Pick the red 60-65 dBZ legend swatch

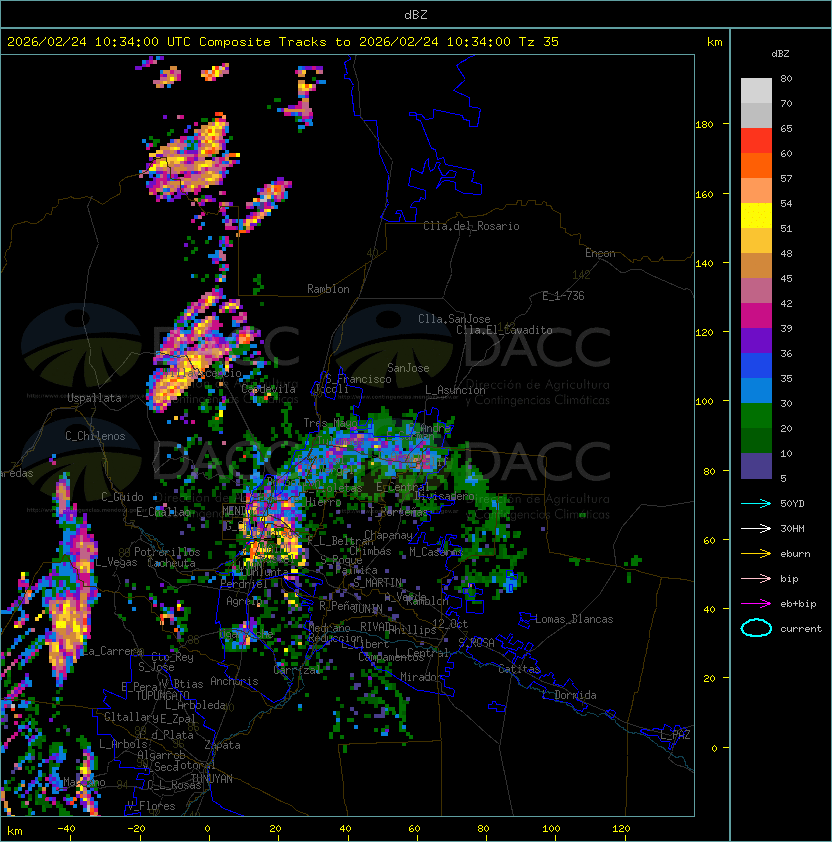(x=756, y=141)
